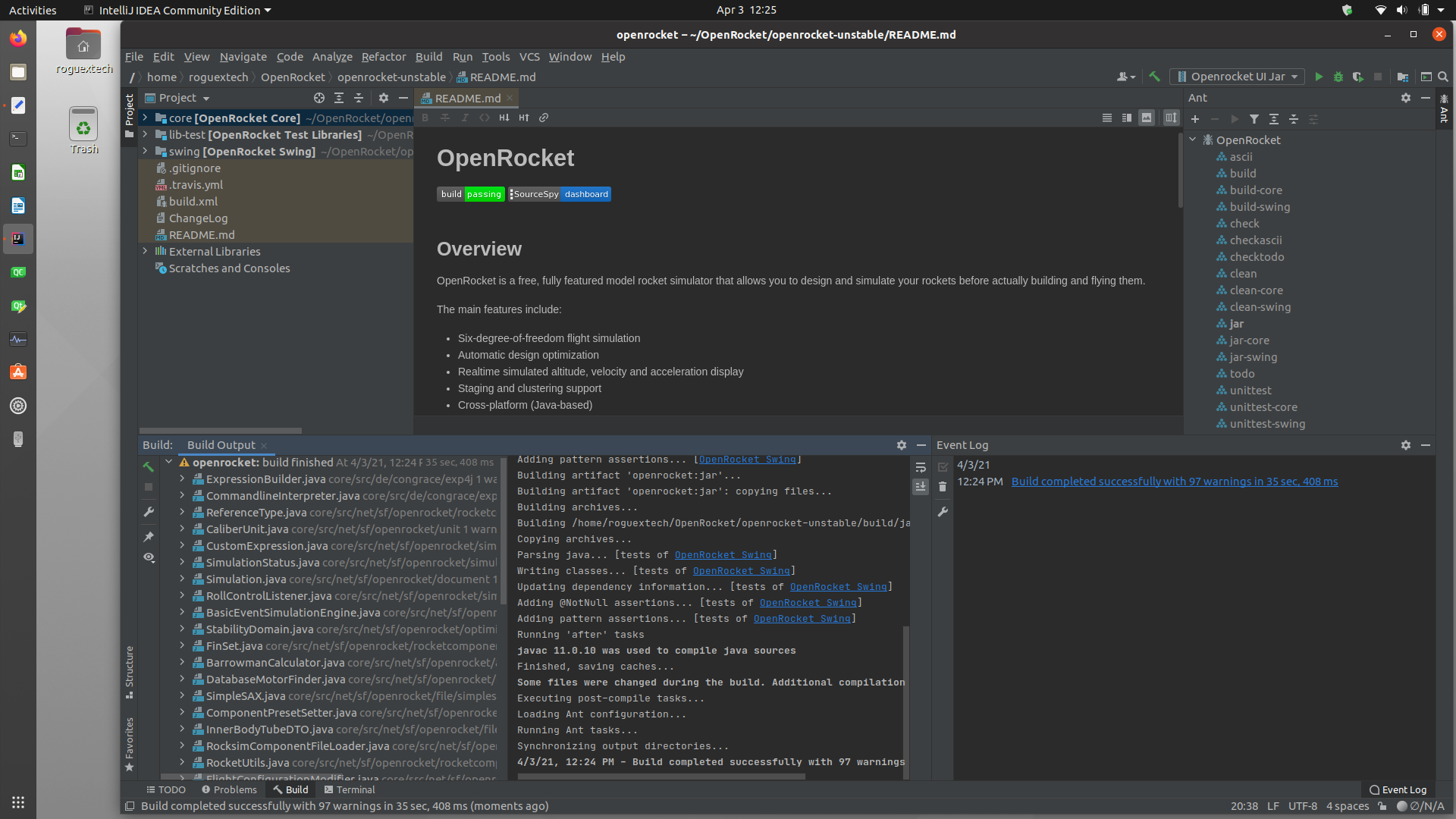Expand warnings under CaliberUnit.java
The image size is (1456, 819).
tap(182, 529)
